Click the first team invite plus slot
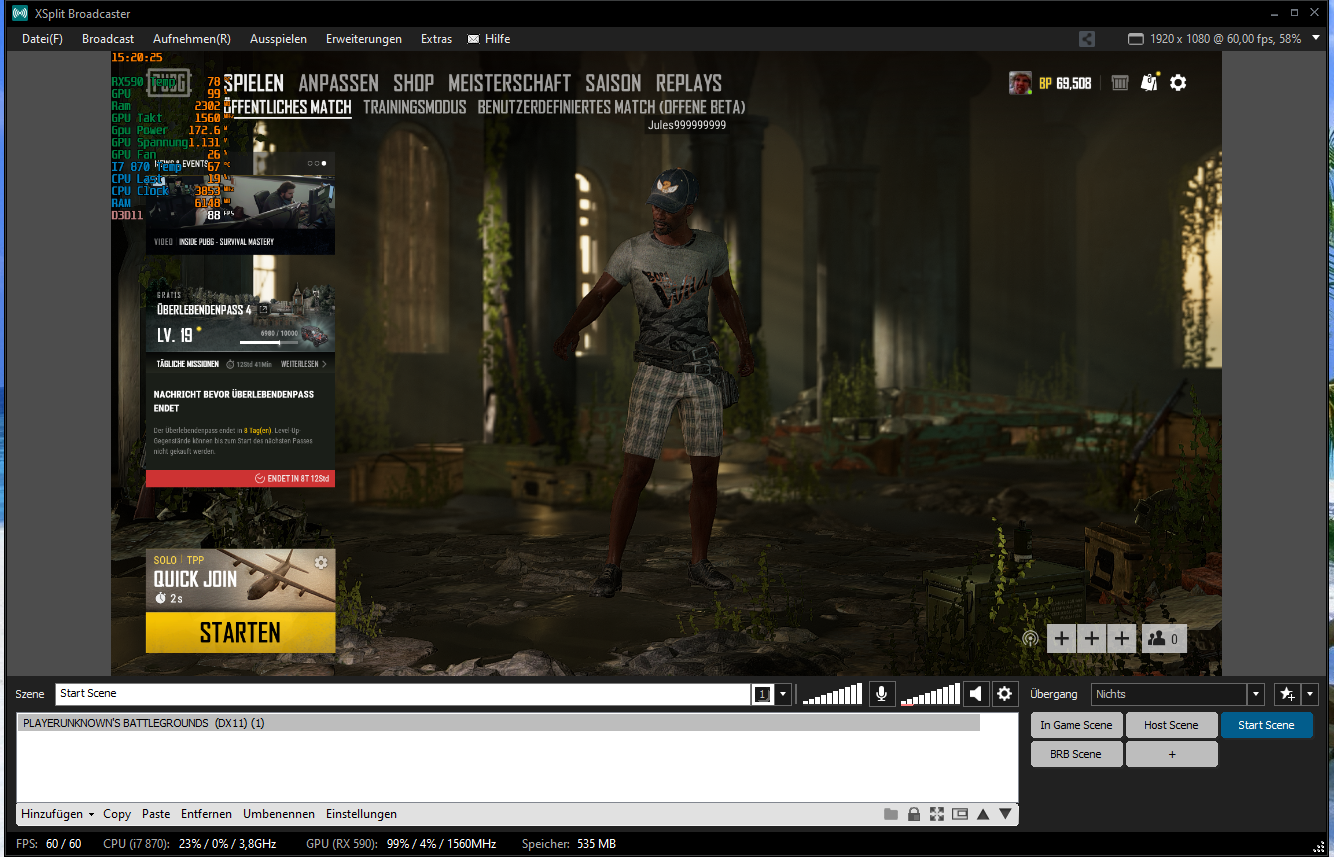Image resolution: width=1334 pixels, height=857 pixels. coord(1062,638)
